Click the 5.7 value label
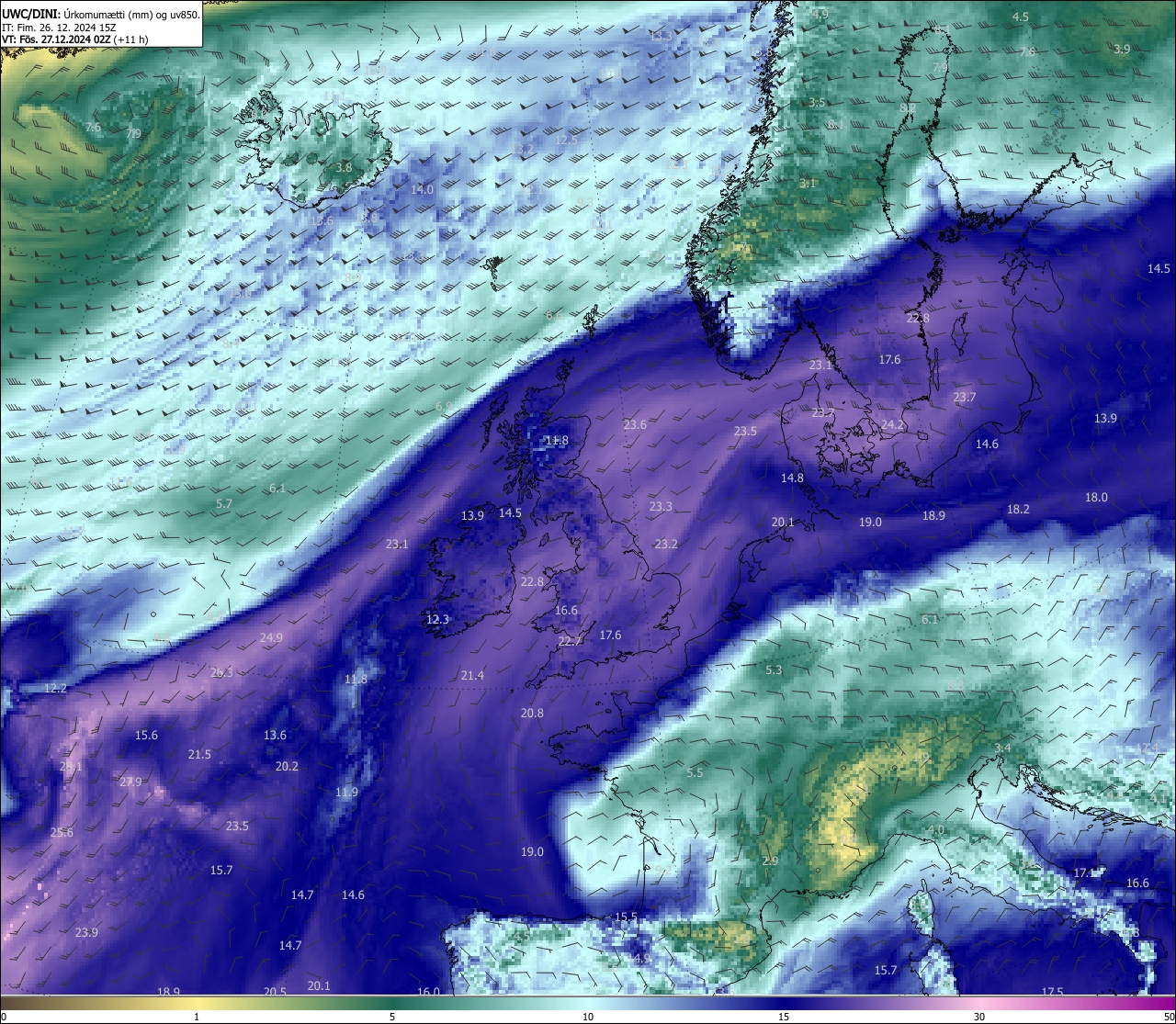The height and width of the screenshot is (1024, 1176). click(223, 504)
